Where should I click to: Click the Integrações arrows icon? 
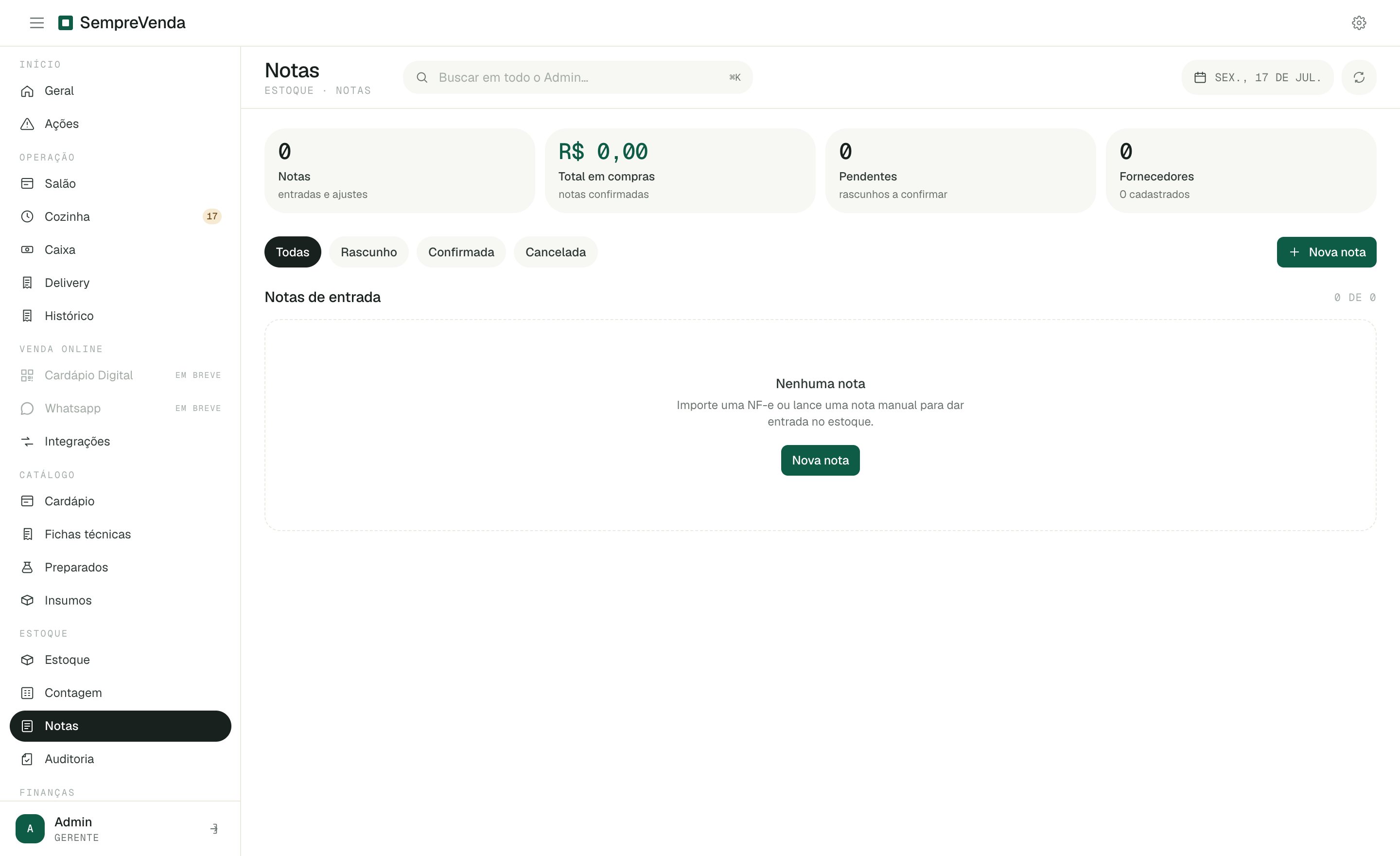[27, 441]
